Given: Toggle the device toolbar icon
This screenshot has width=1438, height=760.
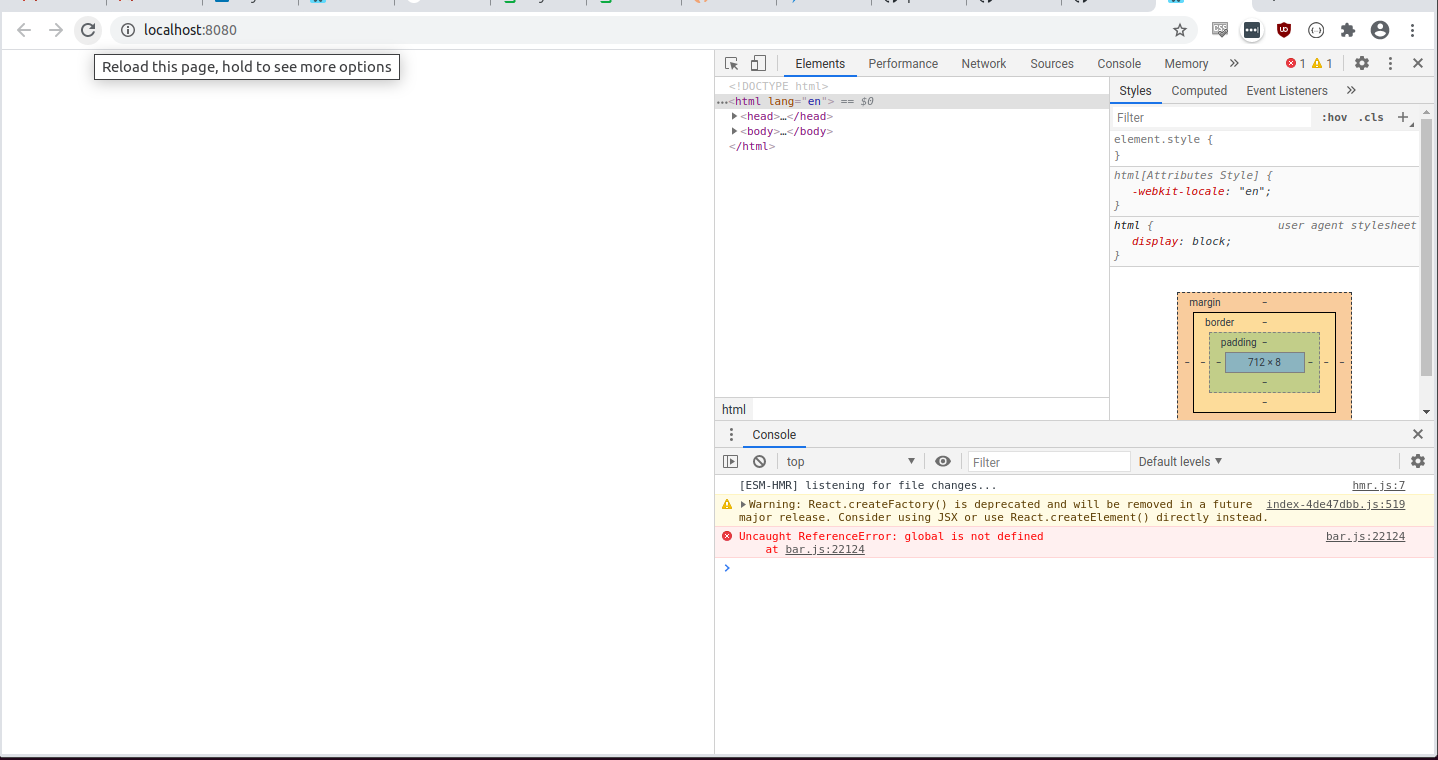Looking at the screenshot, I should [757, 63].
